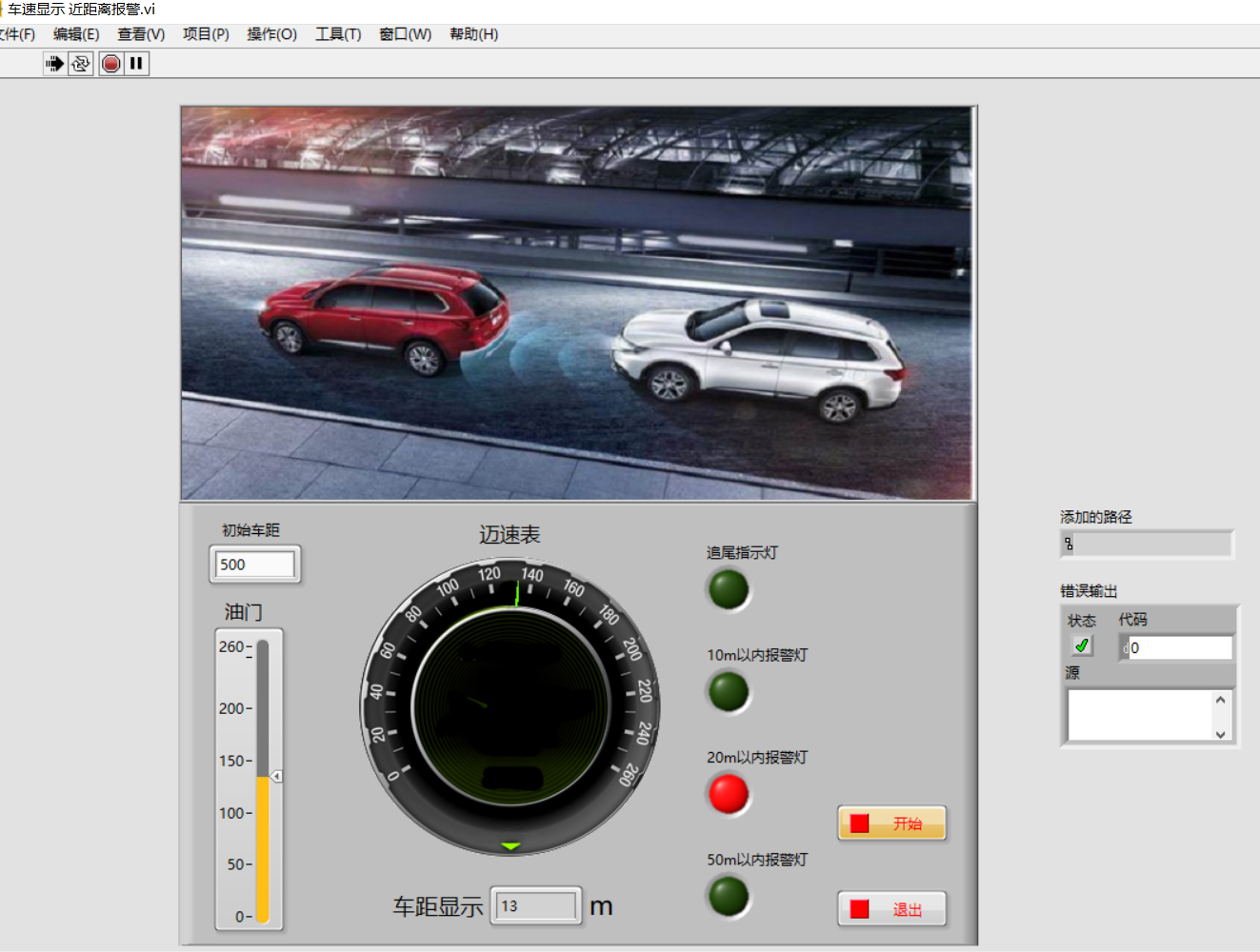Screen dimensions: 1260x952
Task: Click the 初始车距 label
Action: [x=250, y=530]
